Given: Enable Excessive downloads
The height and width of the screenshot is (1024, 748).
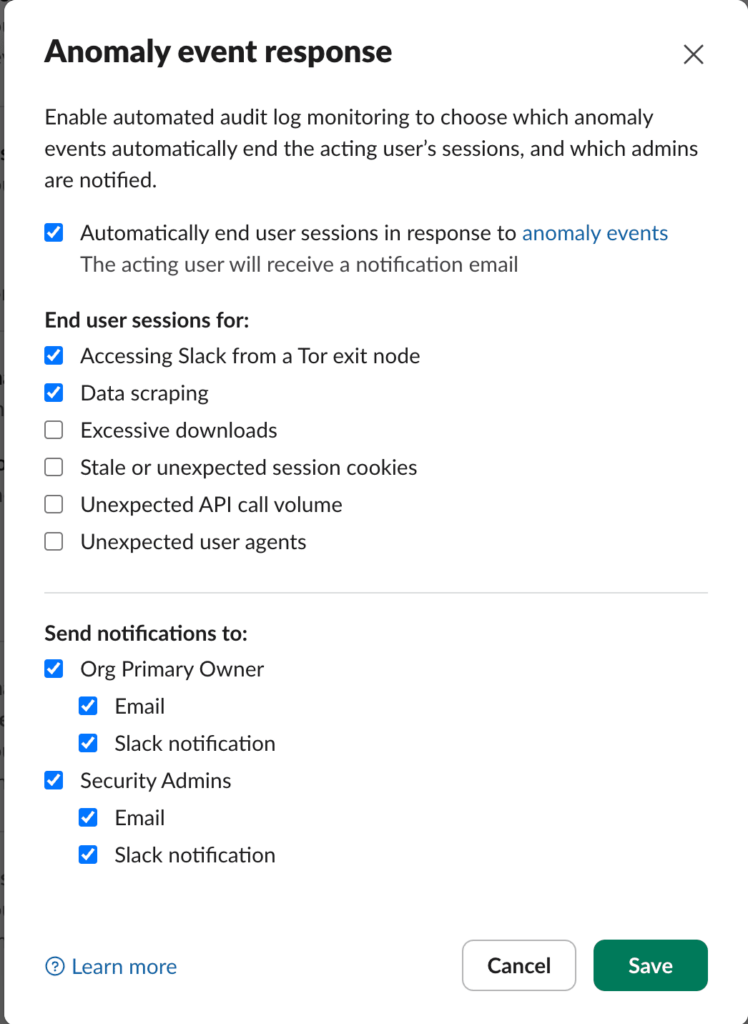Looking at the screenshot, I should click(53, 429).
